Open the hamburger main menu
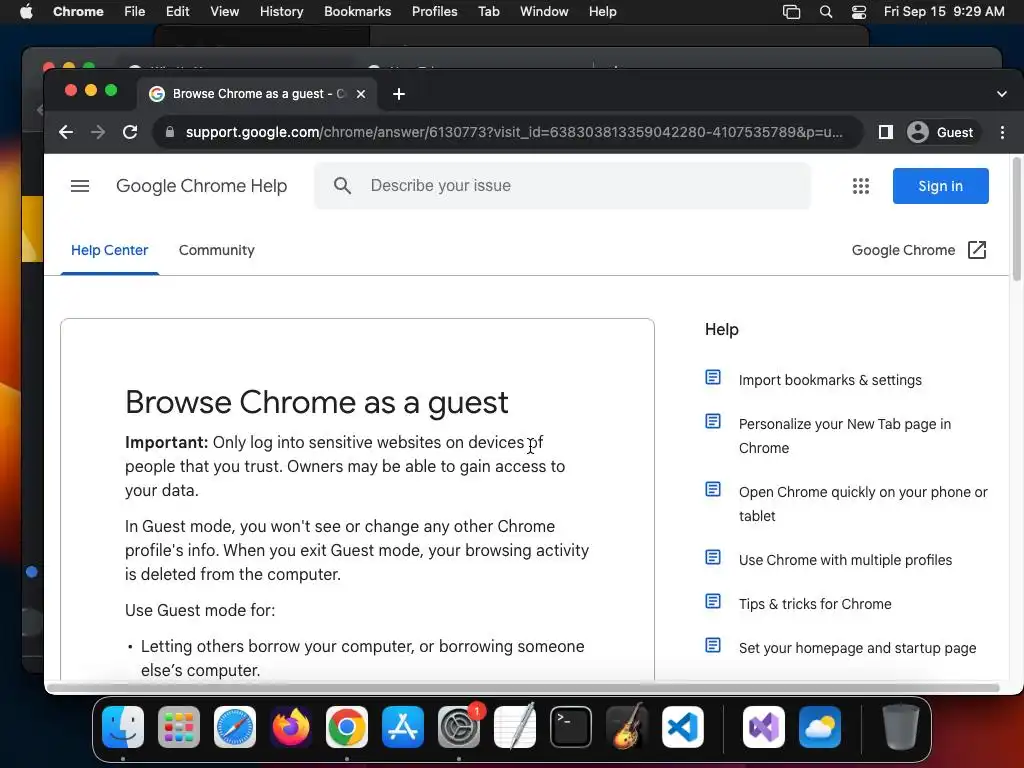The image size is (1024, 768). [x=80, y=186]
